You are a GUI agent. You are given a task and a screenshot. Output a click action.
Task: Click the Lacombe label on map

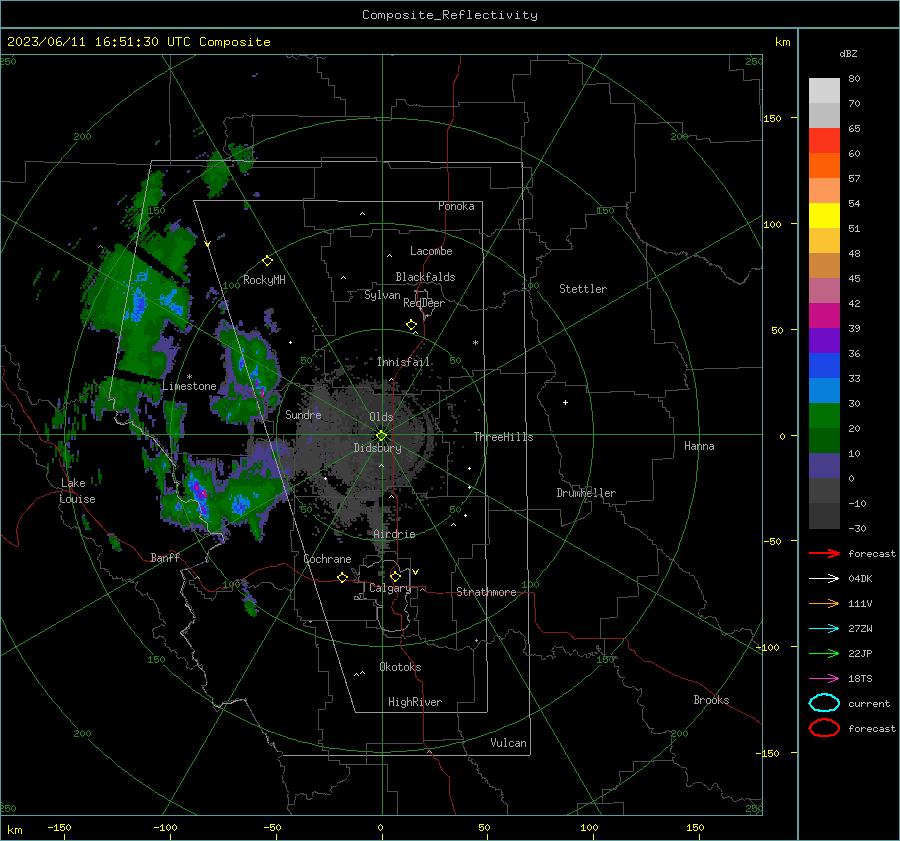431,251
